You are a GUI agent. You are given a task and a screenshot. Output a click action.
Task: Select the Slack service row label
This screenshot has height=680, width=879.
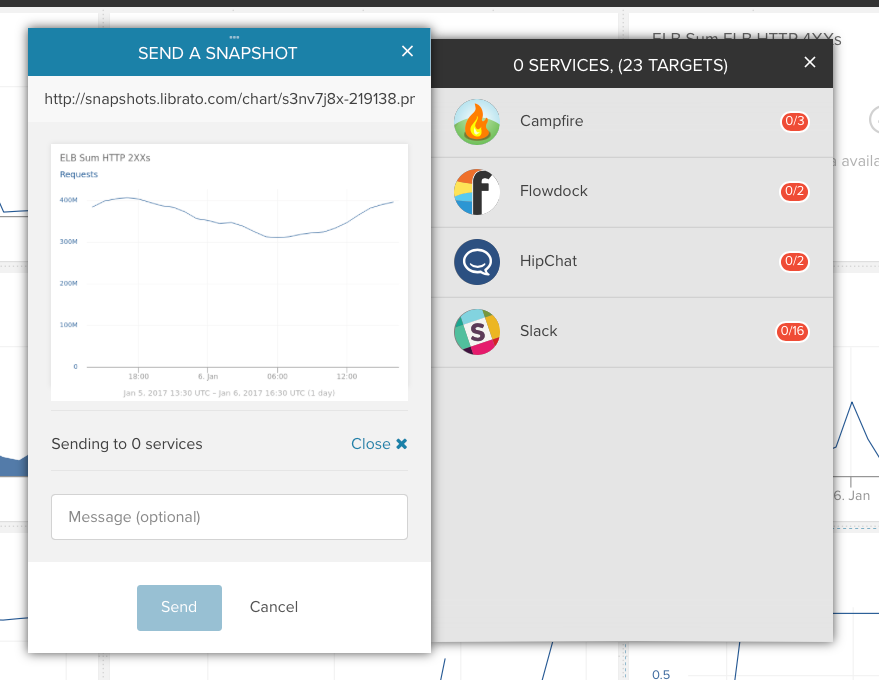(539, 332)
